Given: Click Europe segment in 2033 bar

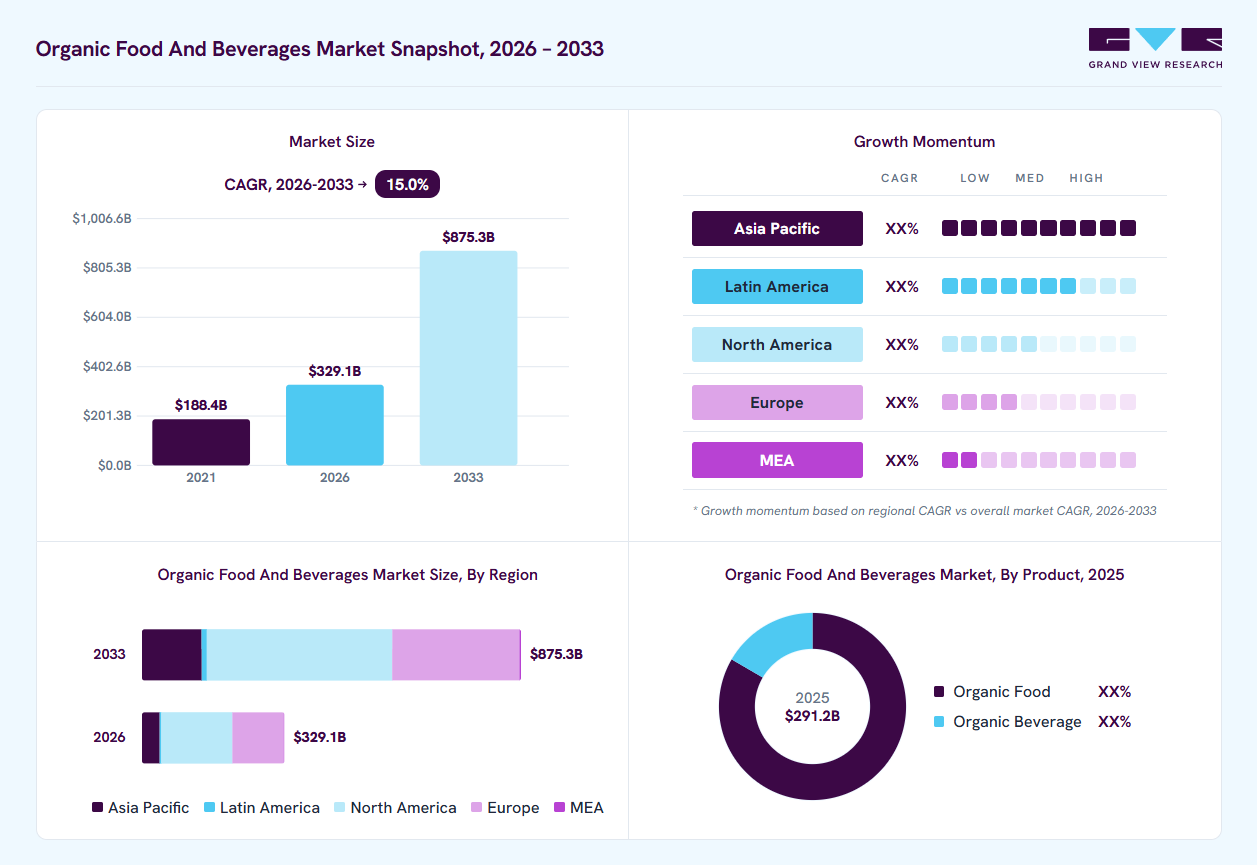Looking at the screenshot, I should tap(455, 655).
